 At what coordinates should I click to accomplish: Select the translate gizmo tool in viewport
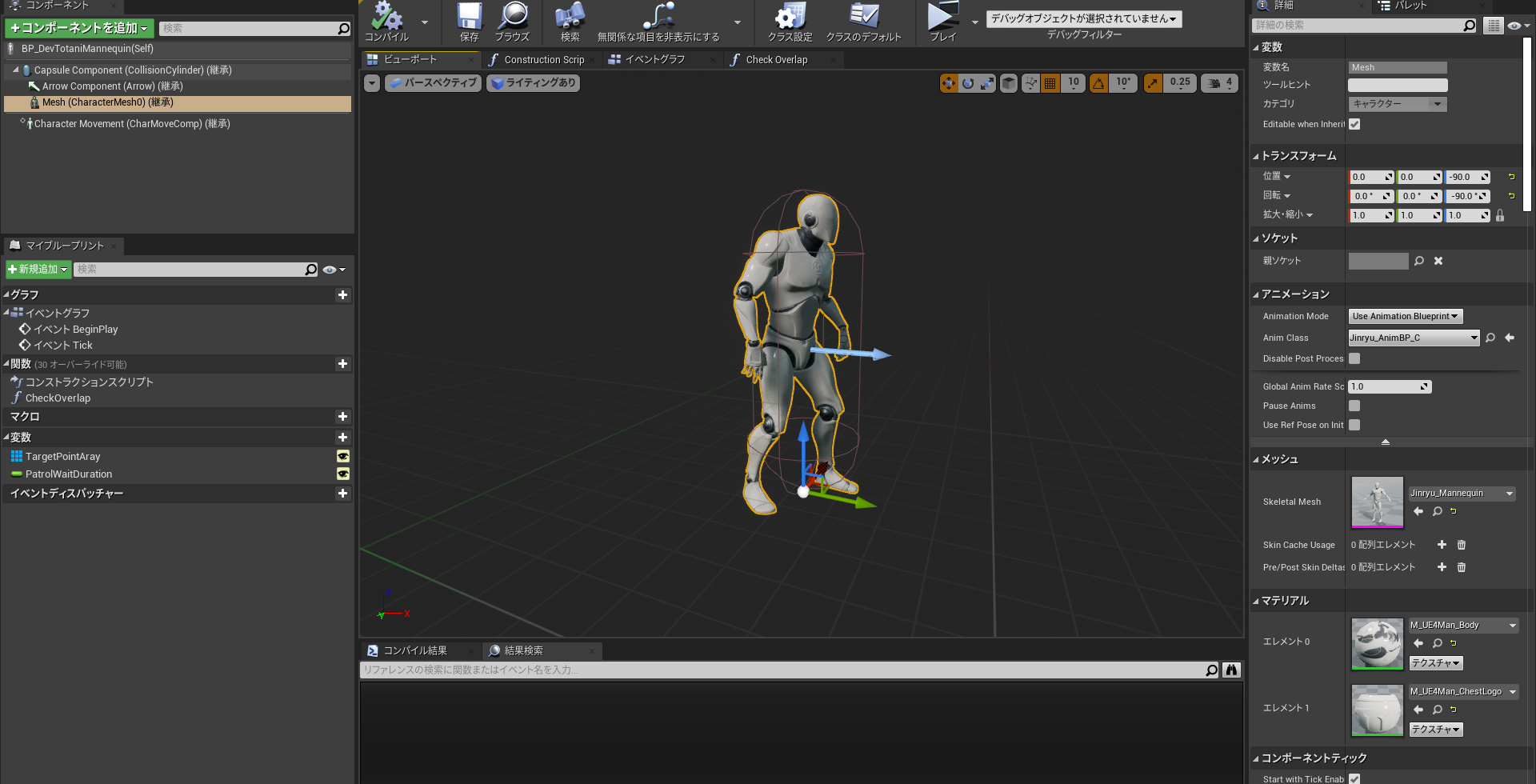[x=949, y=83]
